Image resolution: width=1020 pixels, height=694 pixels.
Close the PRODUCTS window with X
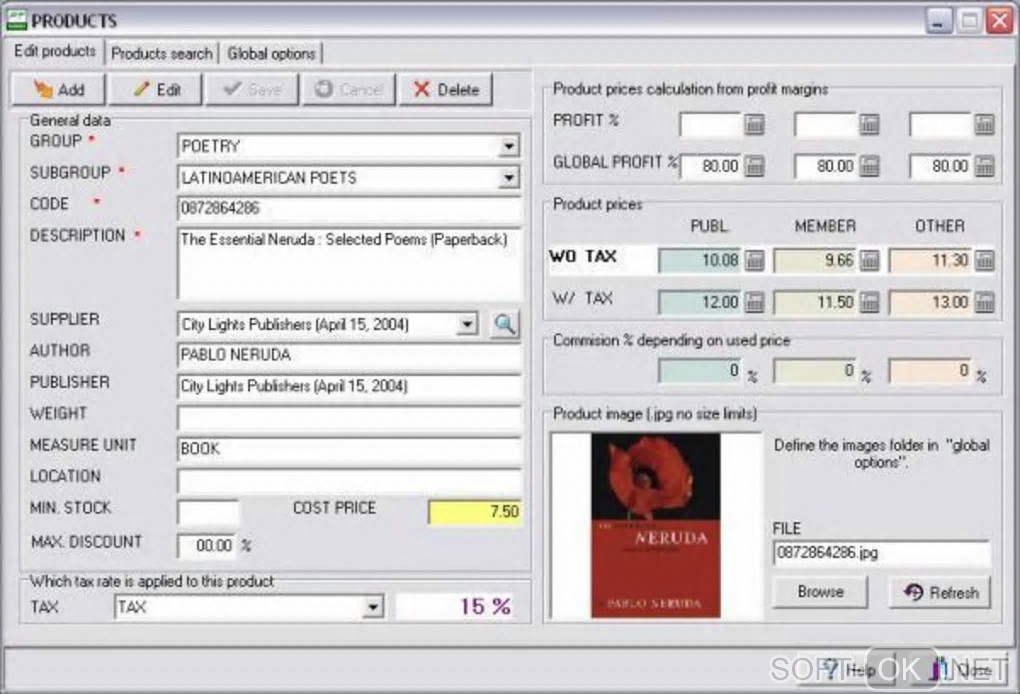pyautogui.click(x=999, y=21)
